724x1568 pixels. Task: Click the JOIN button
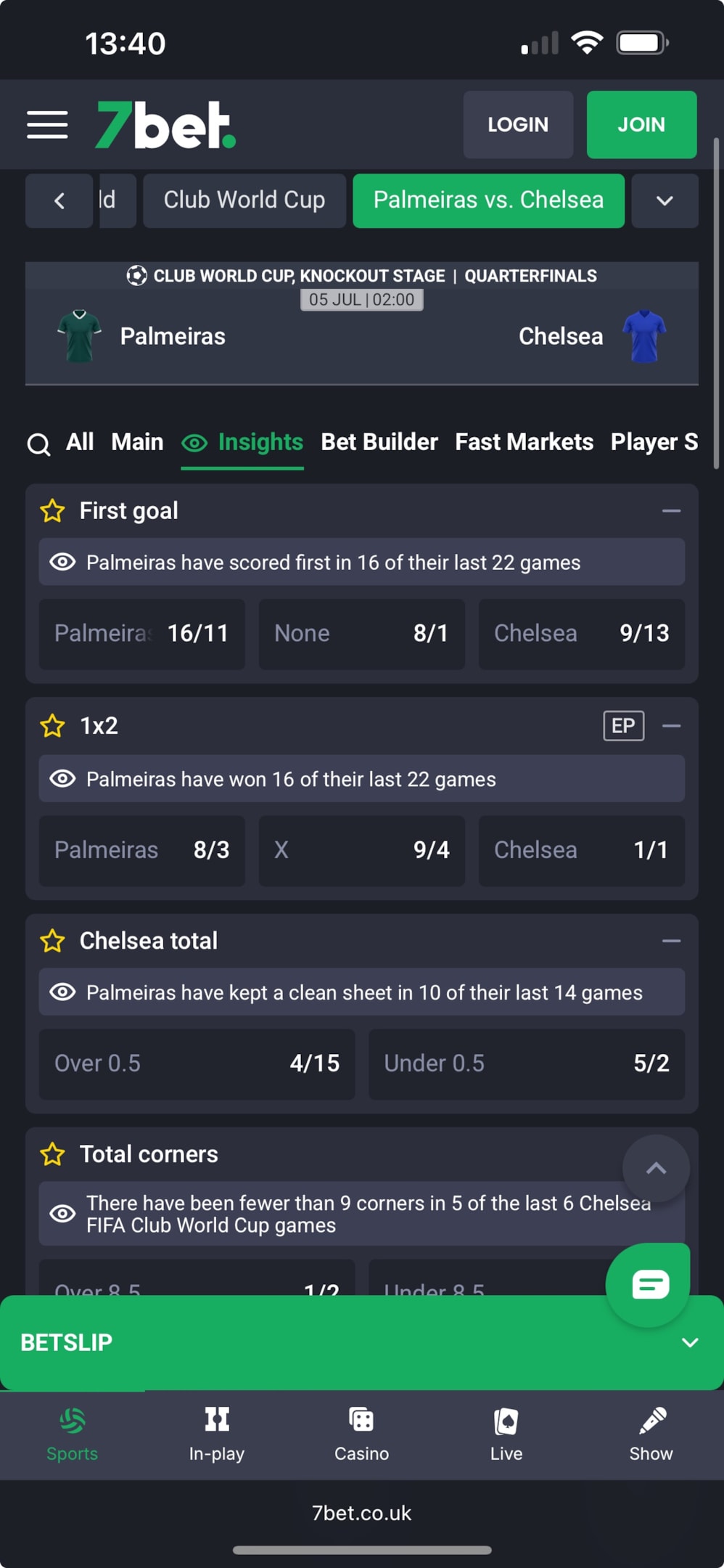(641, 125)
